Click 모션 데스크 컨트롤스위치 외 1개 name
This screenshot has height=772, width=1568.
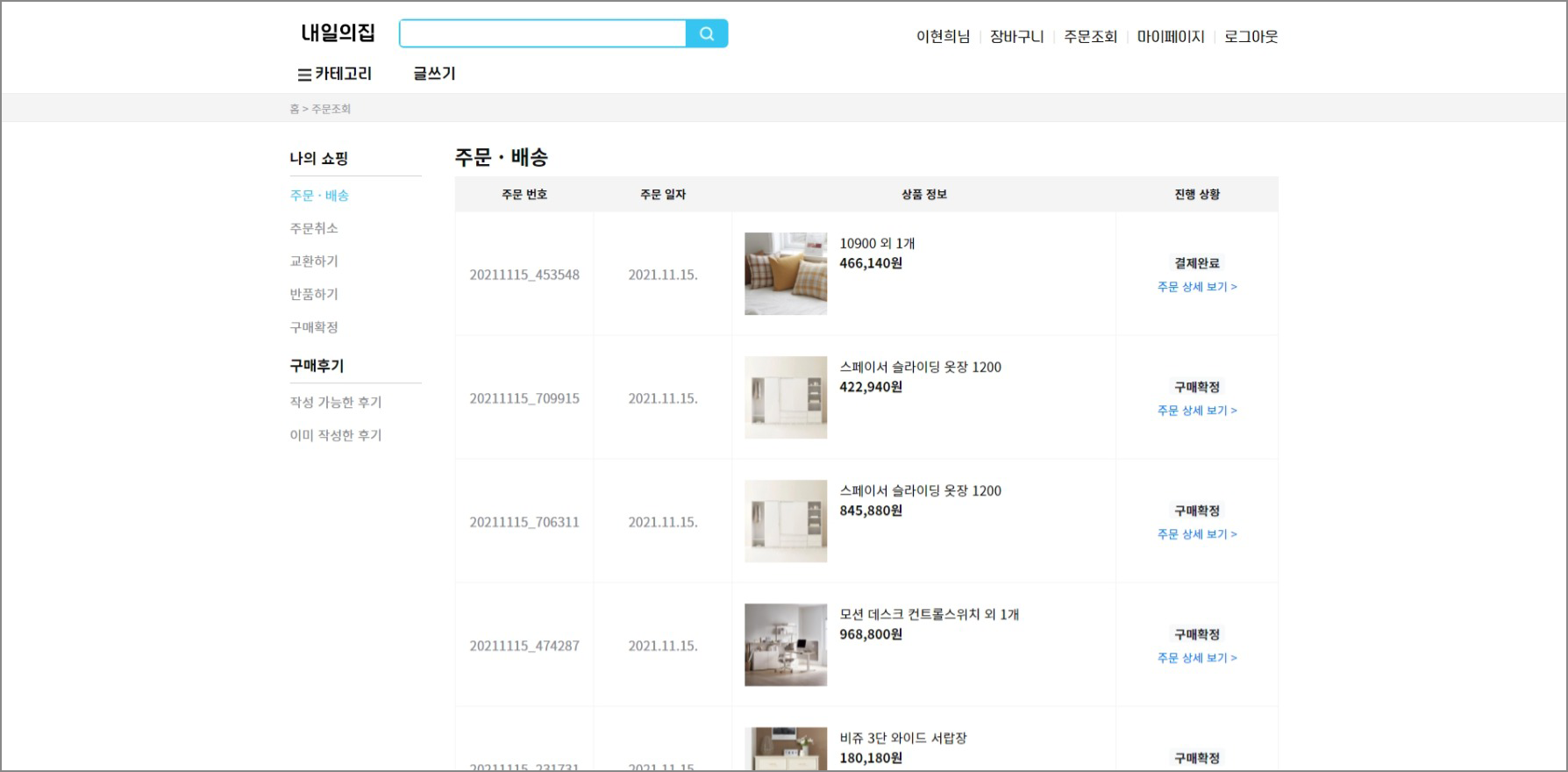coord(929,615)
